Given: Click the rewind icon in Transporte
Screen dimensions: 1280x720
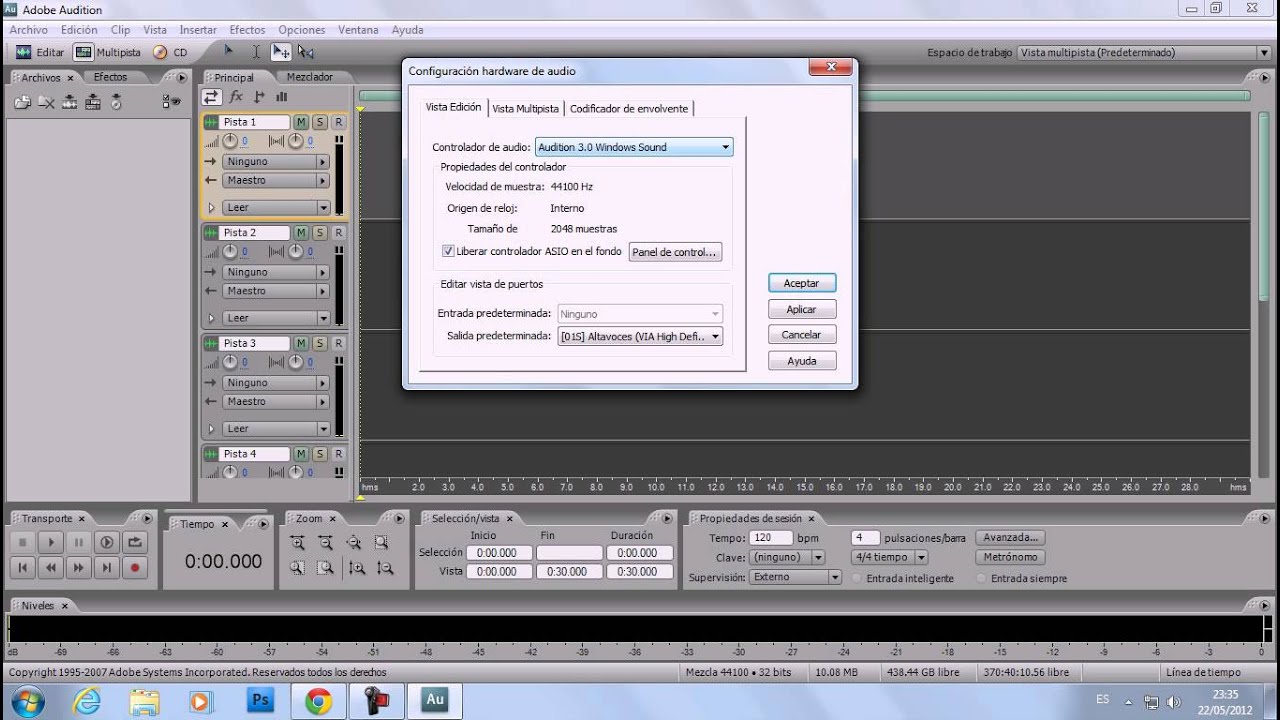Looking at the screenshot, I should (x=50, y=567).
